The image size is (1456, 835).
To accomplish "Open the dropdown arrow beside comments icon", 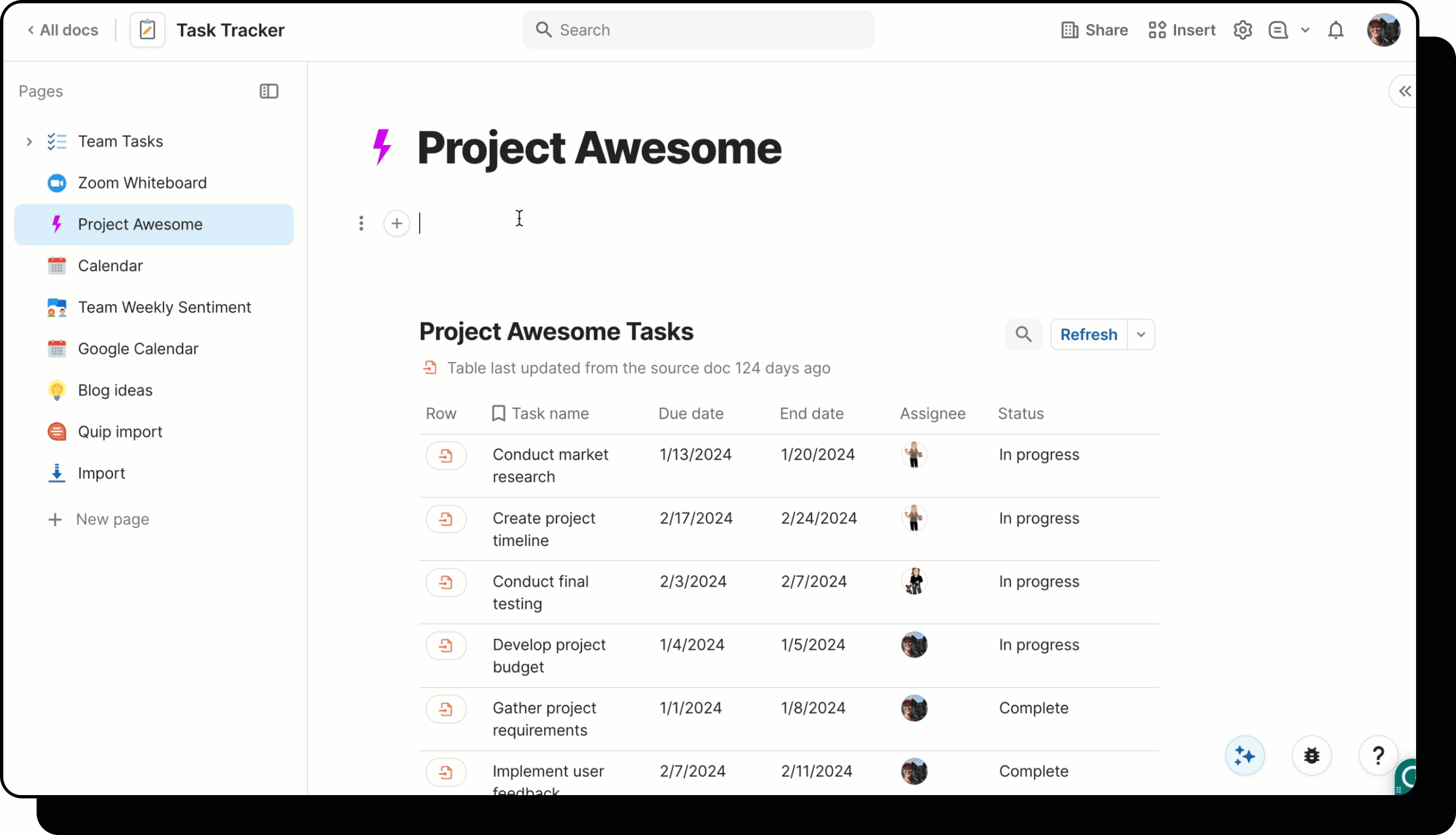I will (1305, 30).
